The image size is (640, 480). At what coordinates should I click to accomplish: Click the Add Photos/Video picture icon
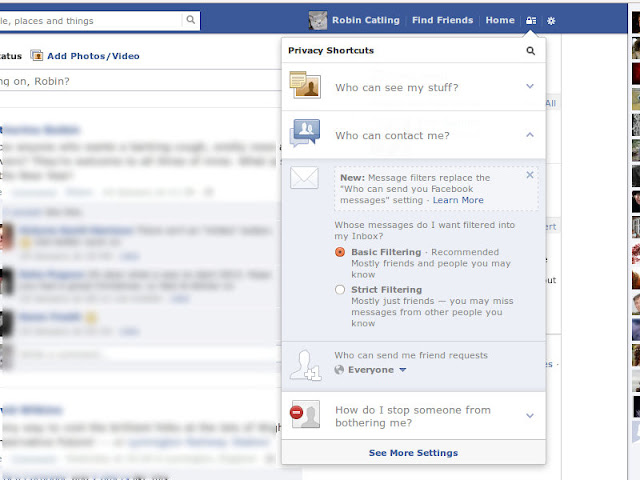pos(37,56)
